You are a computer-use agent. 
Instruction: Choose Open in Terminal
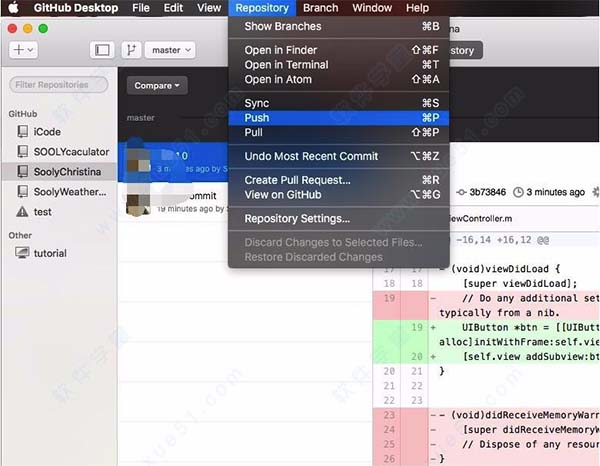pos(339,65)
